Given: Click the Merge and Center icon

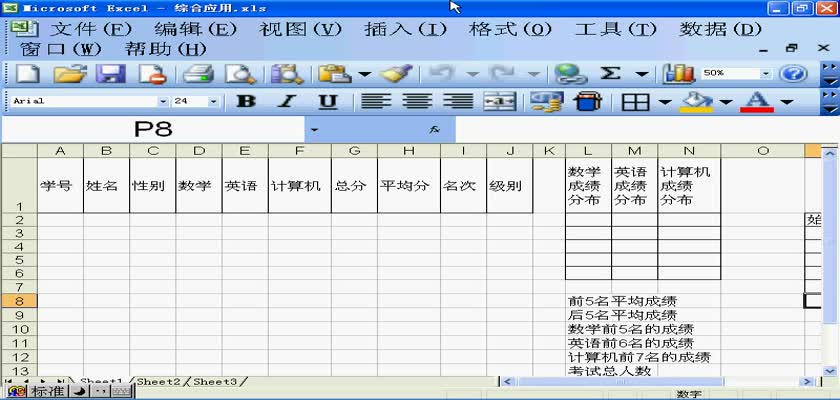Looking at the screenshot, I should coord(499,102).
